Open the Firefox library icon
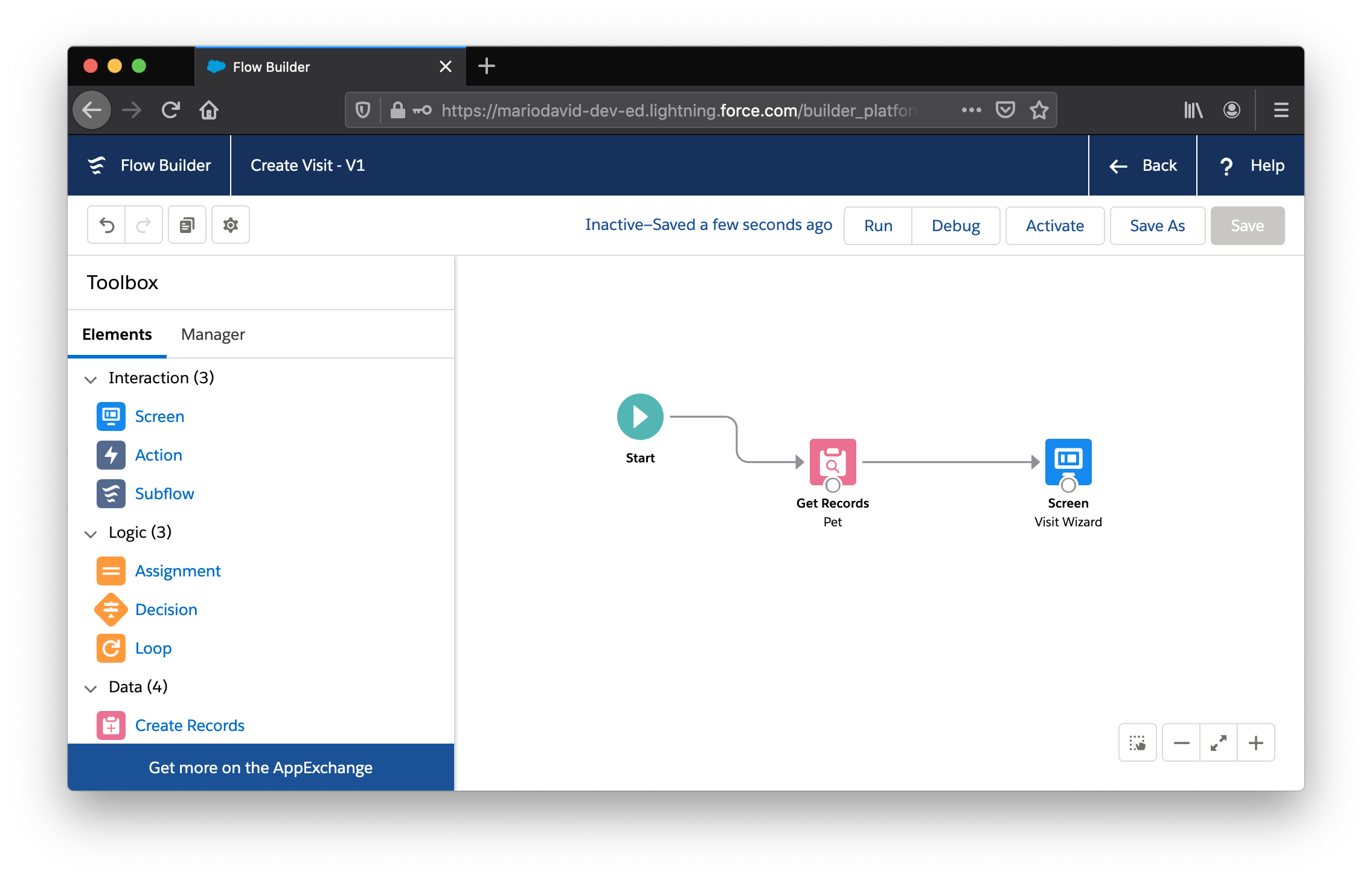The width and height of the screenshot is (1372, 880). pos(1193,110)
